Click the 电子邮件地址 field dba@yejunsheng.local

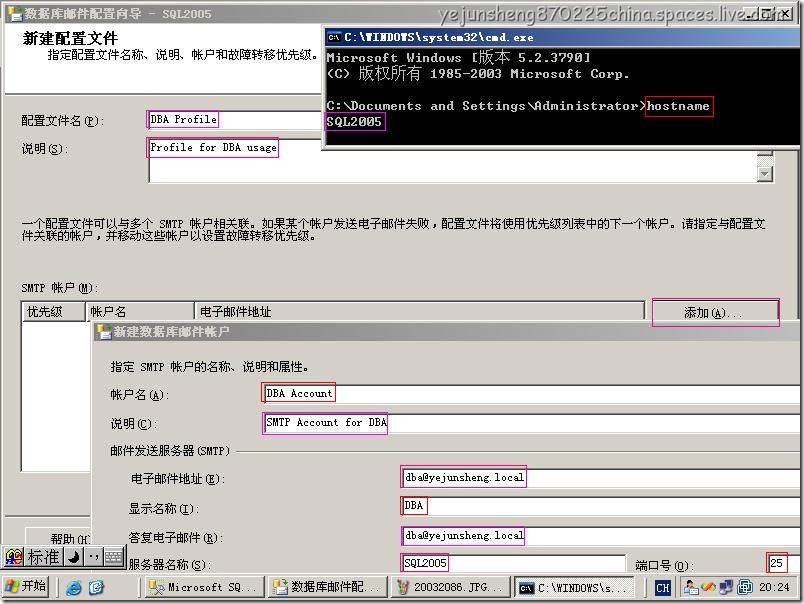tap(600, 478)
